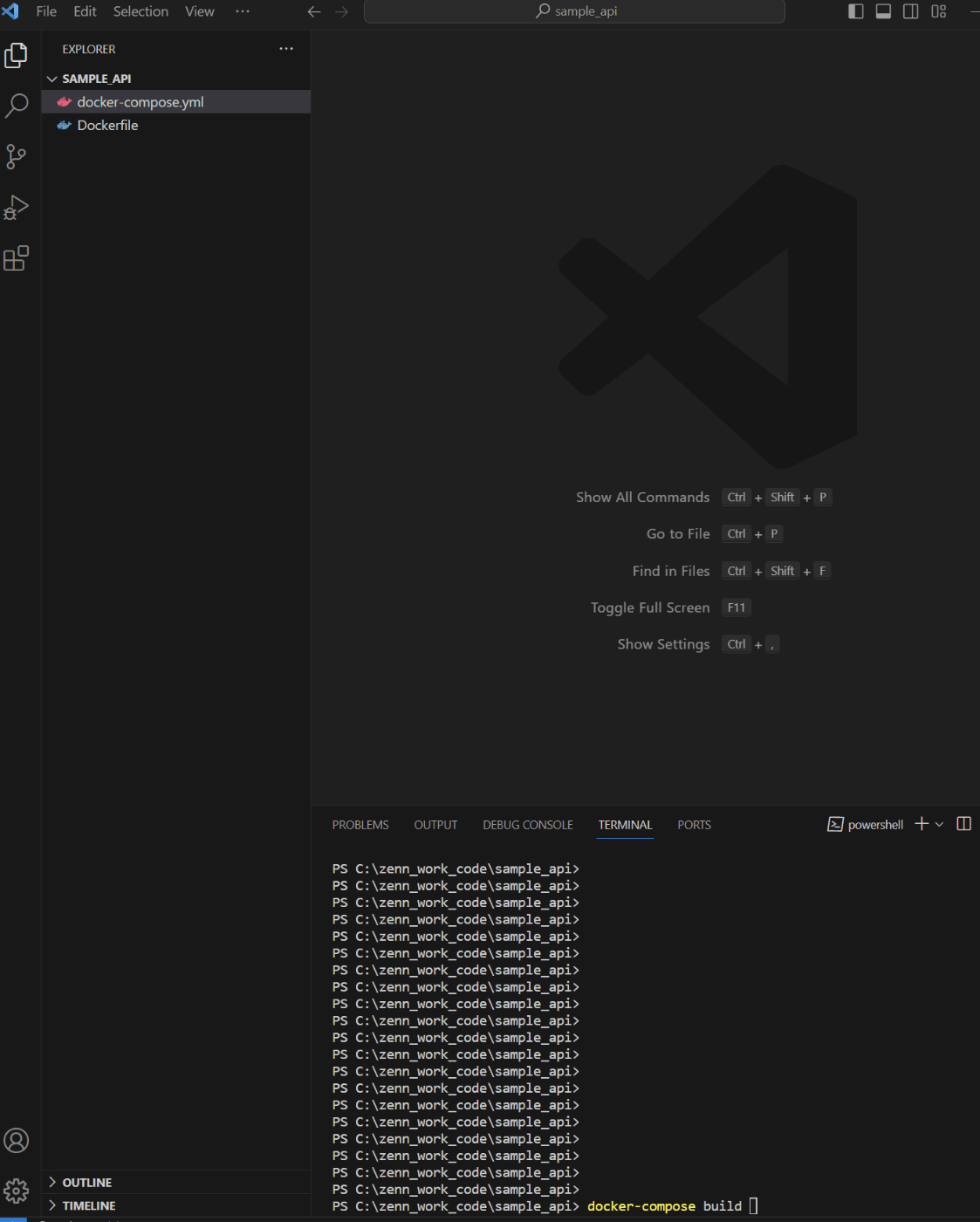Image resolution: width=980 pixels, height=1222 pixels.
Task: Open Explorer views and more actions ellipsis
Action: [x=286, y=49]
